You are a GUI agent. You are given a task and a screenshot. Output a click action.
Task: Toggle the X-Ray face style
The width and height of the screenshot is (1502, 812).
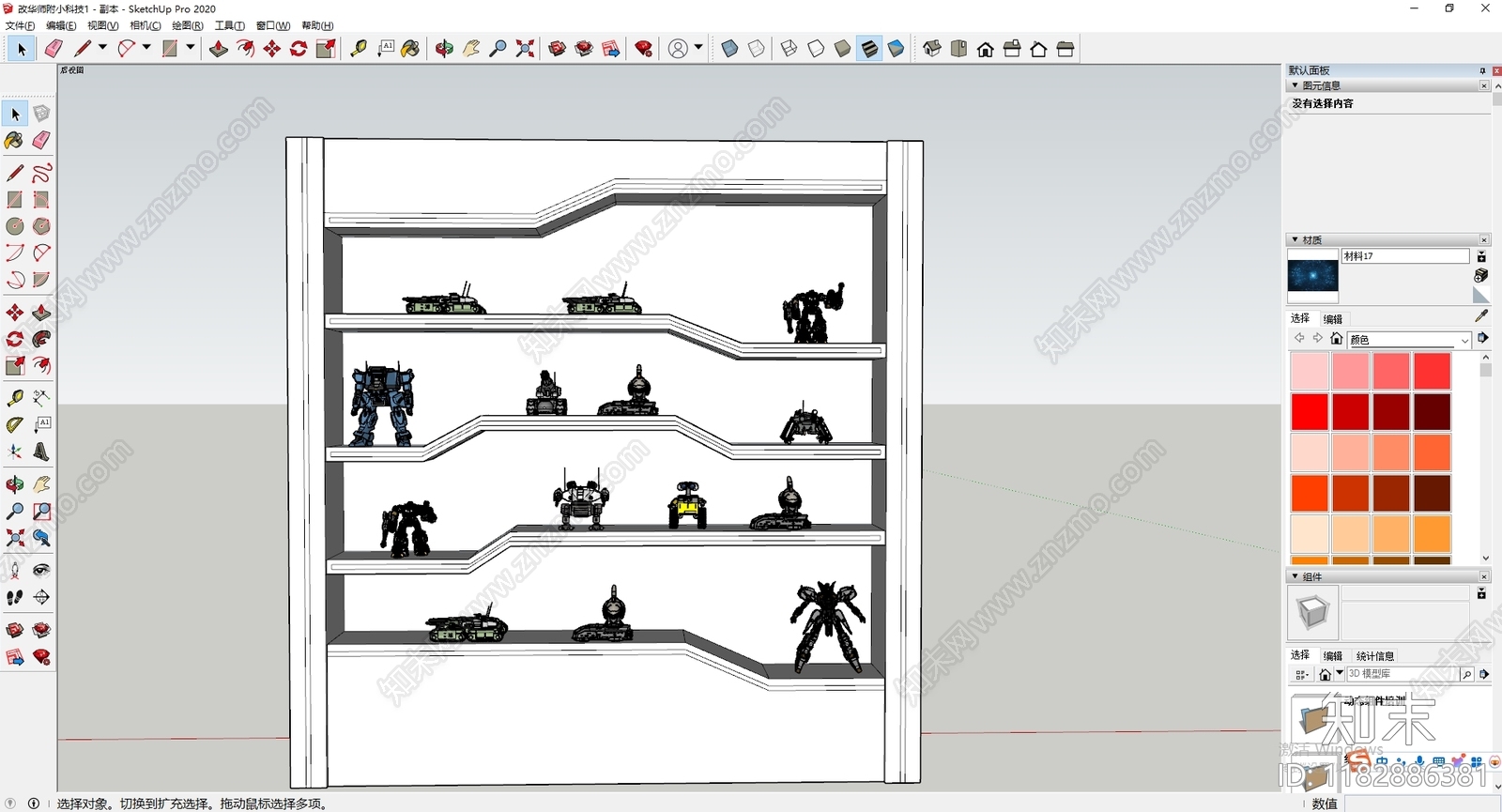tap(730, 49)
